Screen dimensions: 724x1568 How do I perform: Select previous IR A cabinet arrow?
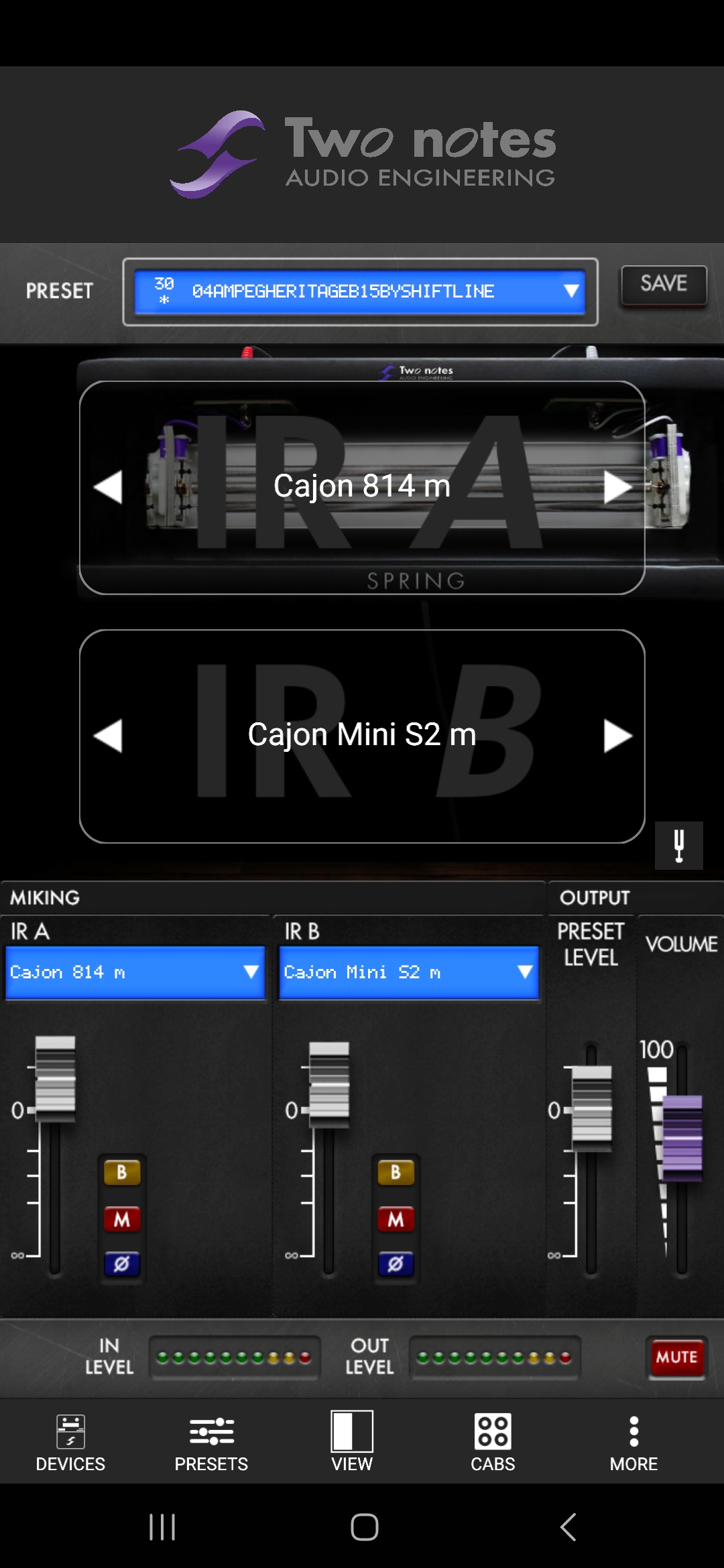click(108, 487)
